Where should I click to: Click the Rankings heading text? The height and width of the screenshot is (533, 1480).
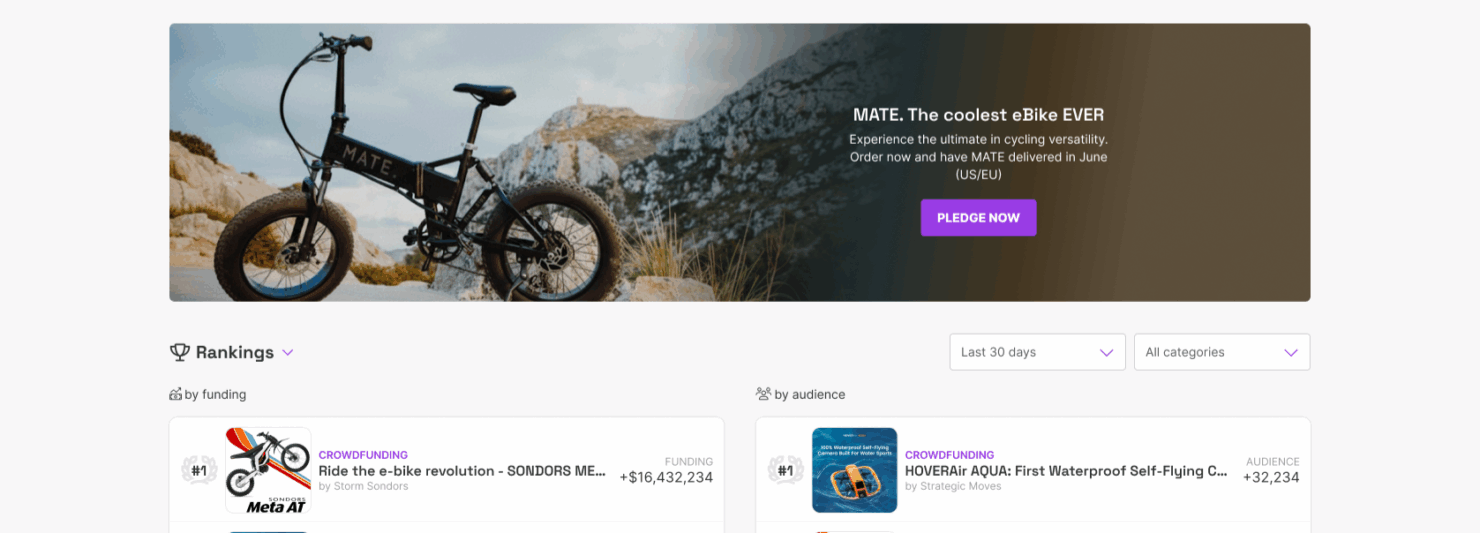tap(235, 352)
